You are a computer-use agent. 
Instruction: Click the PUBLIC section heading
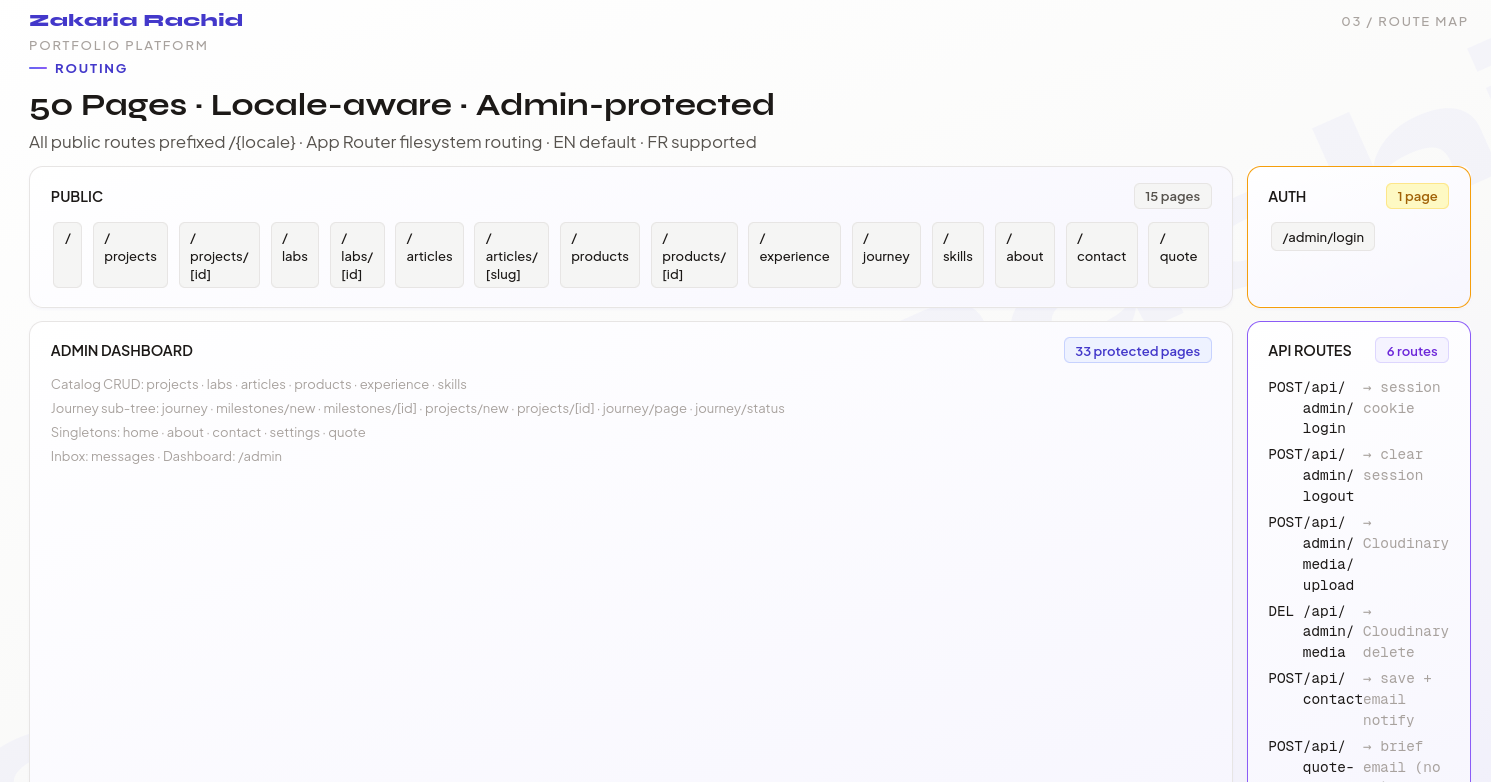(x=77, y=197)
